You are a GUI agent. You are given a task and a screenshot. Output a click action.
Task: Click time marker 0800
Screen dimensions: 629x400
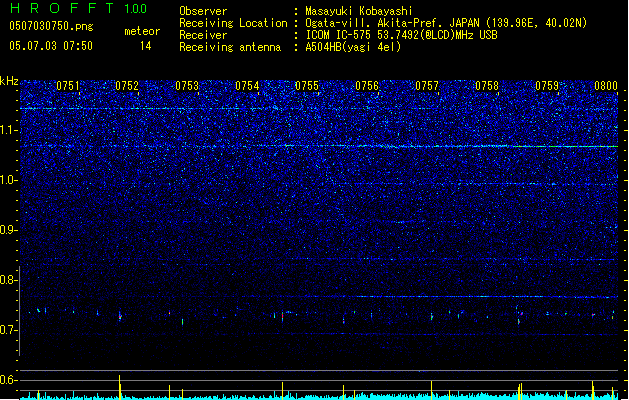[606, 85]
